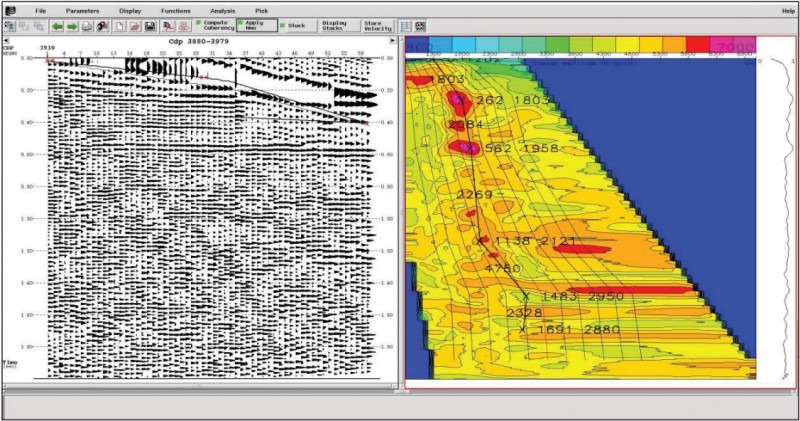Click the open folder icon in toolbar
800x421 pixels.
(135, 25)
